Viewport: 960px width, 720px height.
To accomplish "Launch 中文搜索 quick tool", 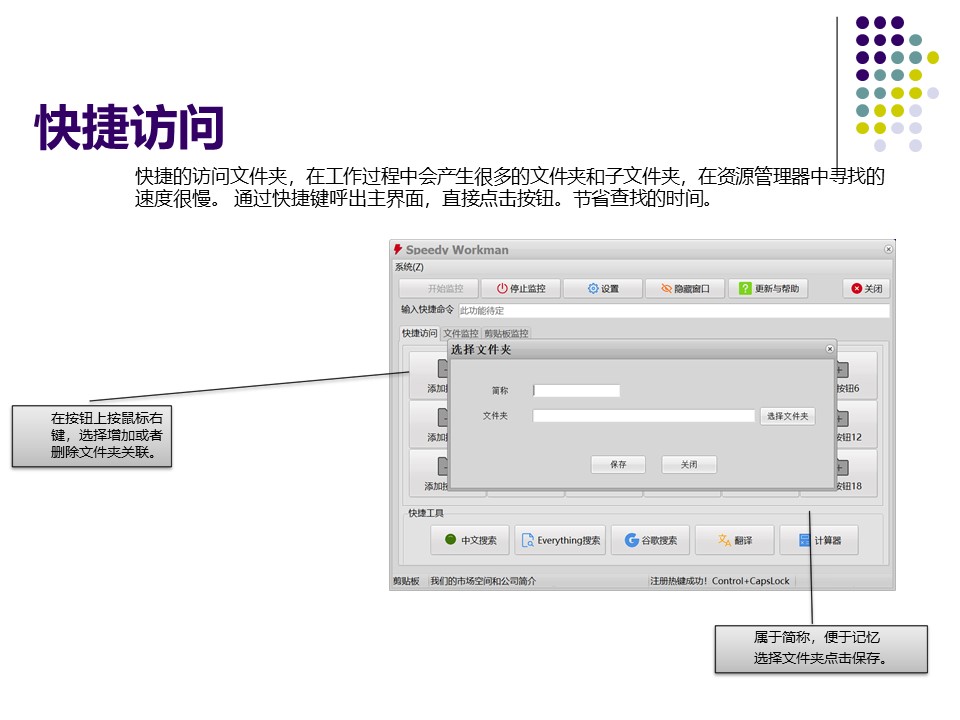I will pos(470,540).
